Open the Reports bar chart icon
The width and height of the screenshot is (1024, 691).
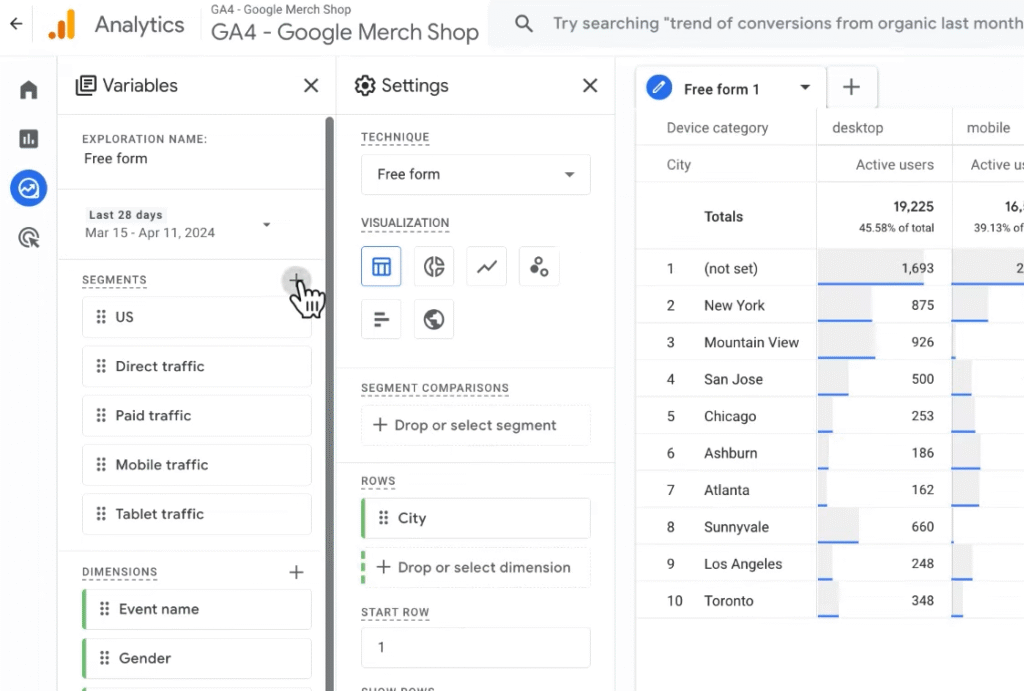[29, 138]
